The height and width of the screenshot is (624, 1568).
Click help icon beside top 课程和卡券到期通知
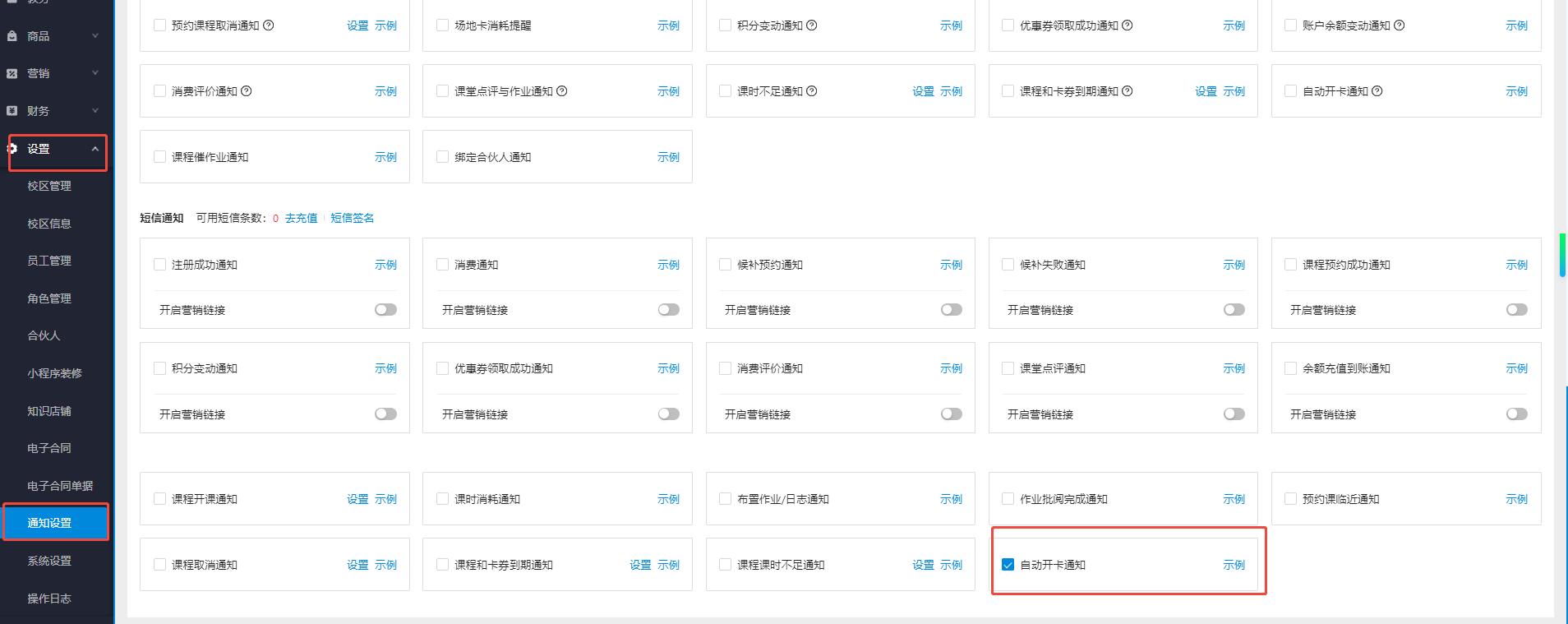point(1127,91)
